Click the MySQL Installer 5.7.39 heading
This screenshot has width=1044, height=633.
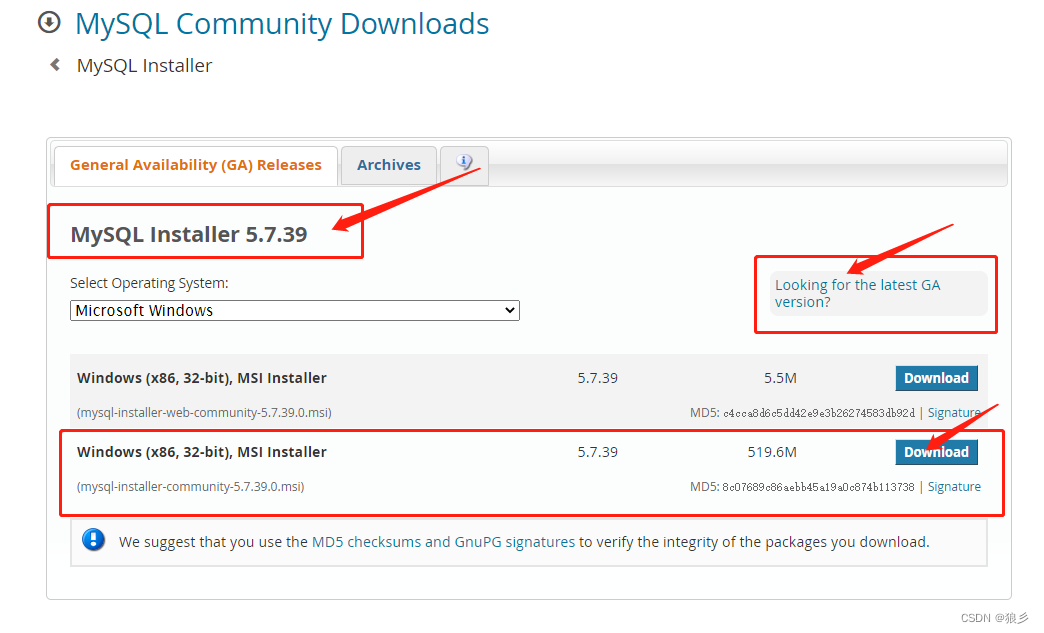coord(189,234)
